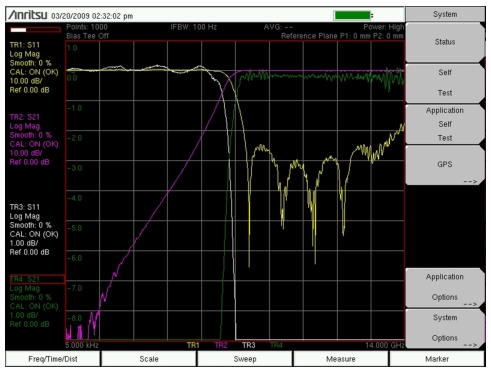Select the Sweep bottom key
This screenshot has height=371, width=491.
[245, 359]
